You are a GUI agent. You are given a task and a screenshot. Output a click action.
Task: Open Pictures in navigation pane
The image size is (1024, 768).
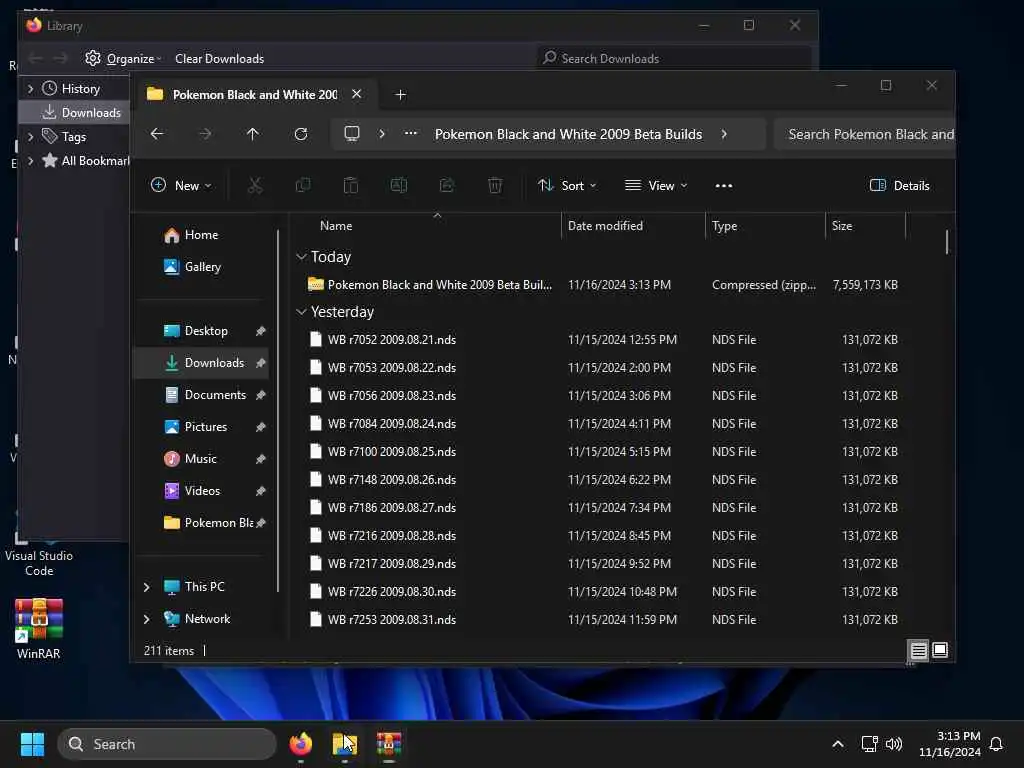206,426
